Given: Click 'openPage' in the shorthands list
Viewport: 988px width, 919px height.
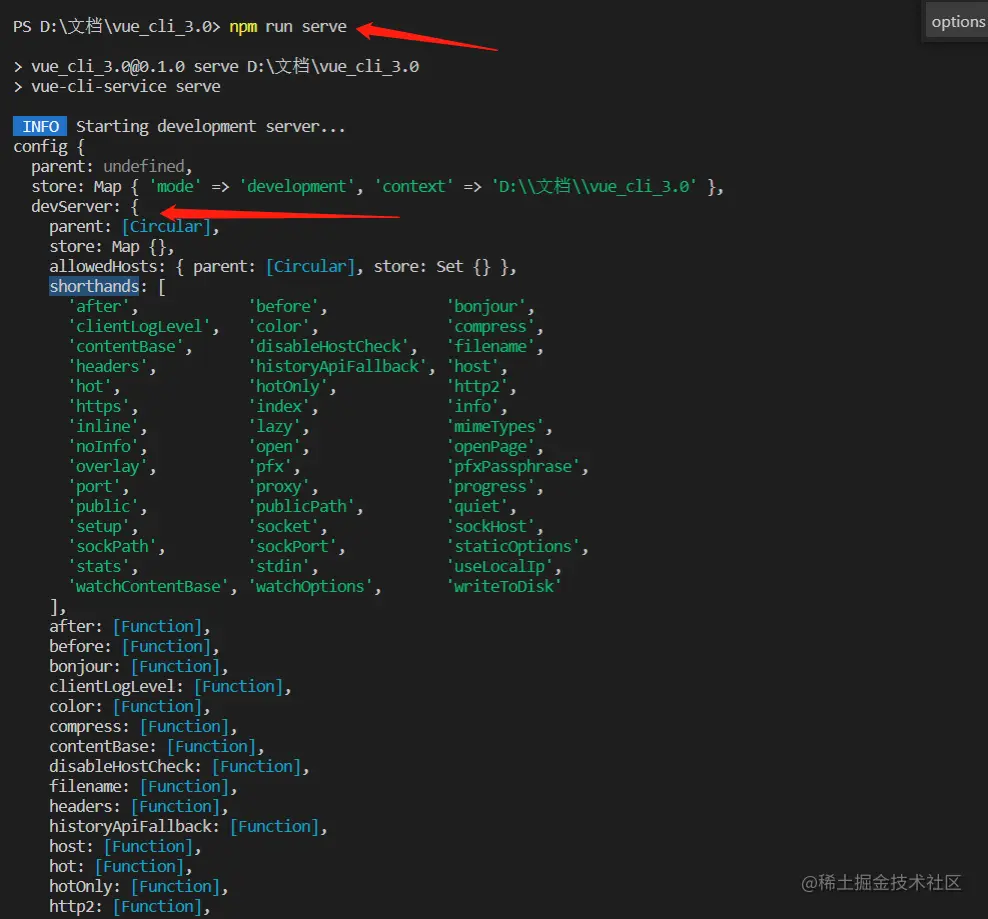Looking at the screenshot, I should tap(490, 447).
